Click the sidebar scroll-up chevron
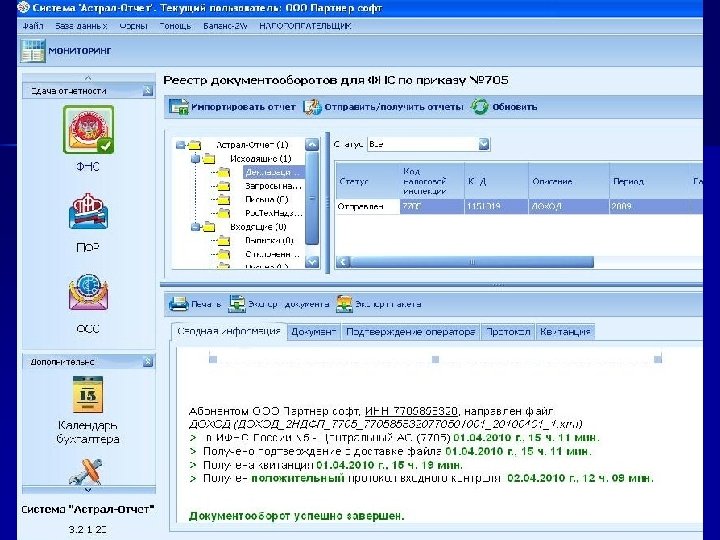Viewport: 720px width, 540px height. (x=88, y=78)
